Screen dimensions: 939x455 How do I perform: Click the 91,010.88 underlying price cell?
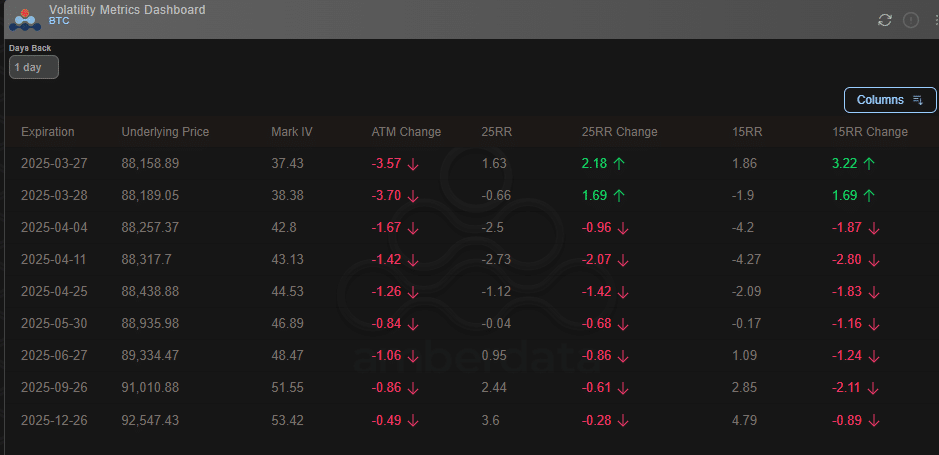click(x=150, y=388)
